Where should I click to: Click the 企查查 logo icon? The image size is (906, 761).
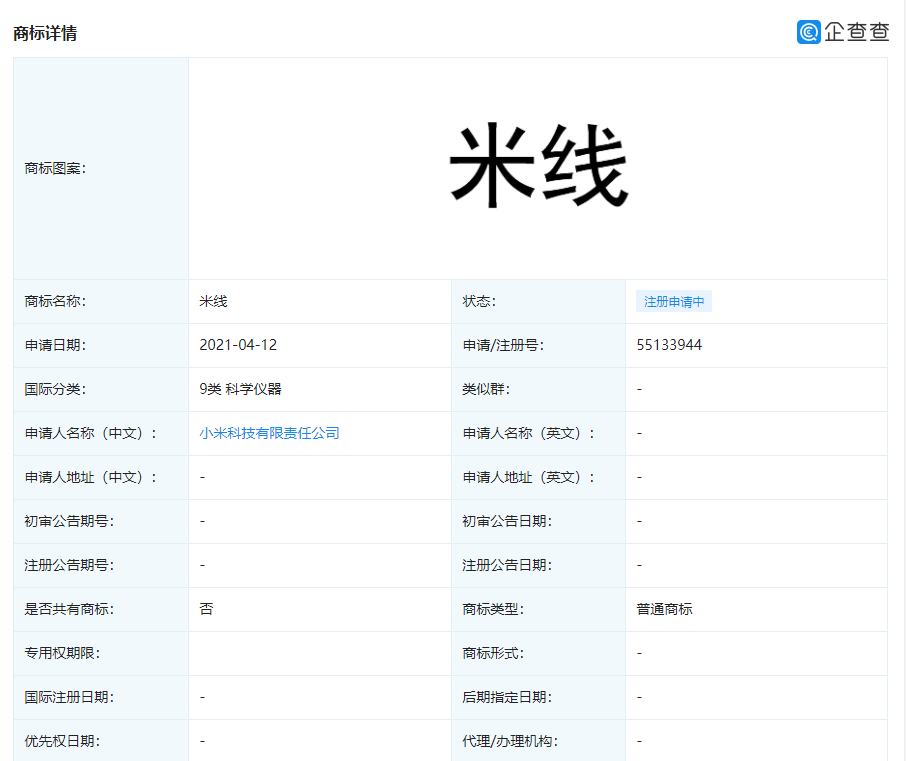tap(809, 32)
